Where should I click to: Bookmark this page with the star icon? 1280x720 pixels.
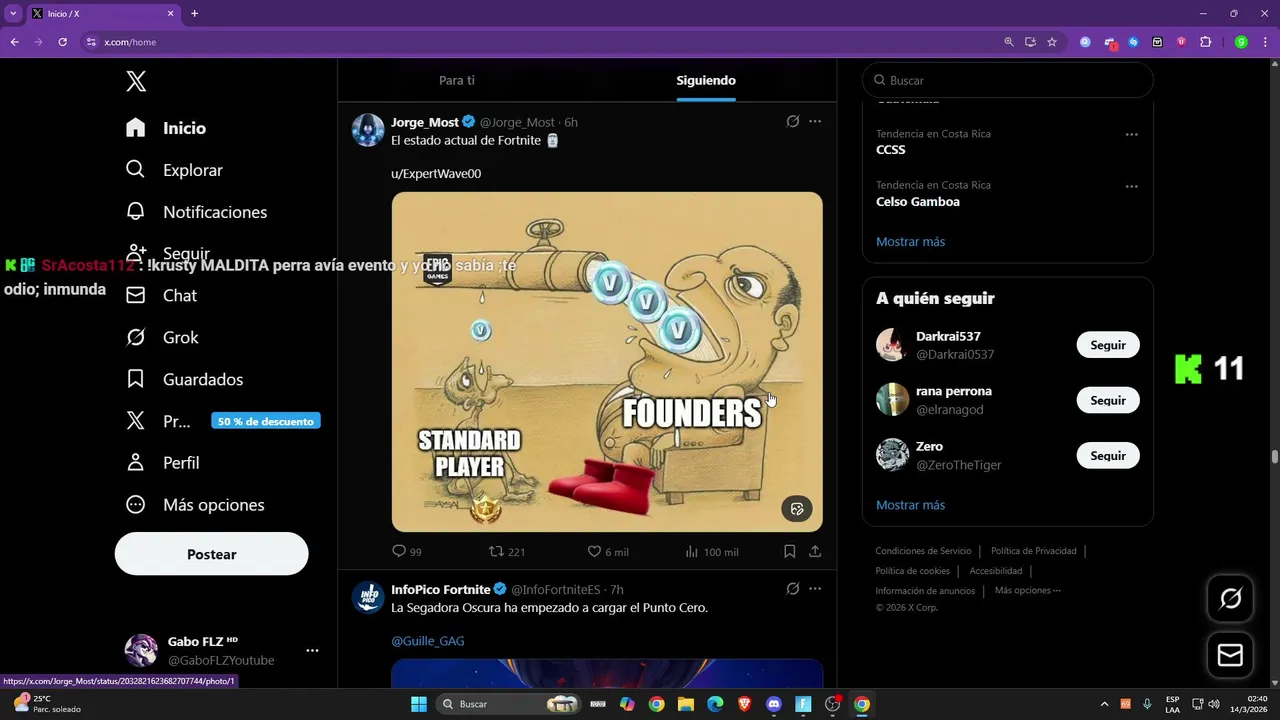(x=1052, y=42)
